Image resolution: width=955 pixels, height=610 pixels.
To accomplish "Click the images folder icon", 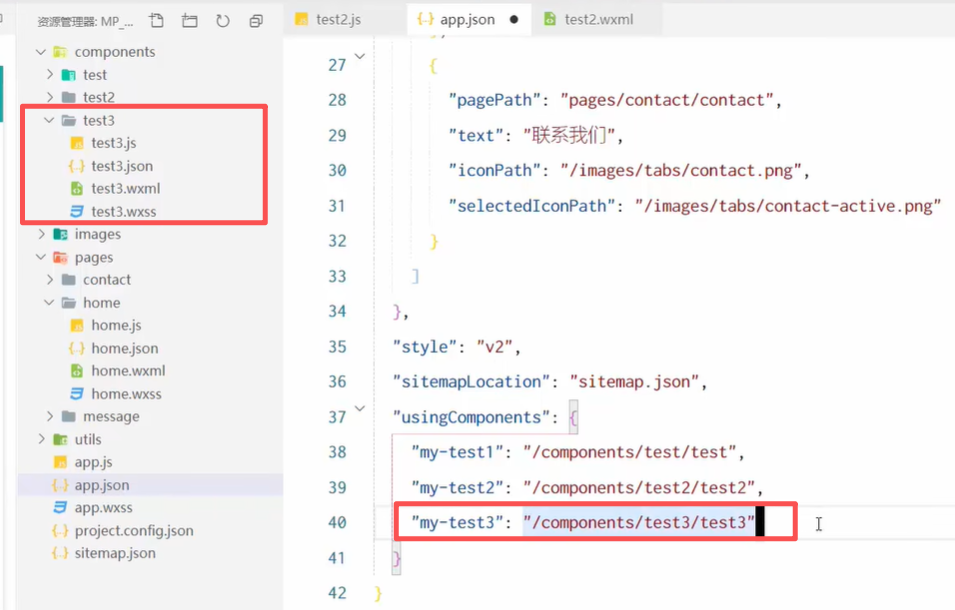I will pyautogui.click(x=60, y=234).
